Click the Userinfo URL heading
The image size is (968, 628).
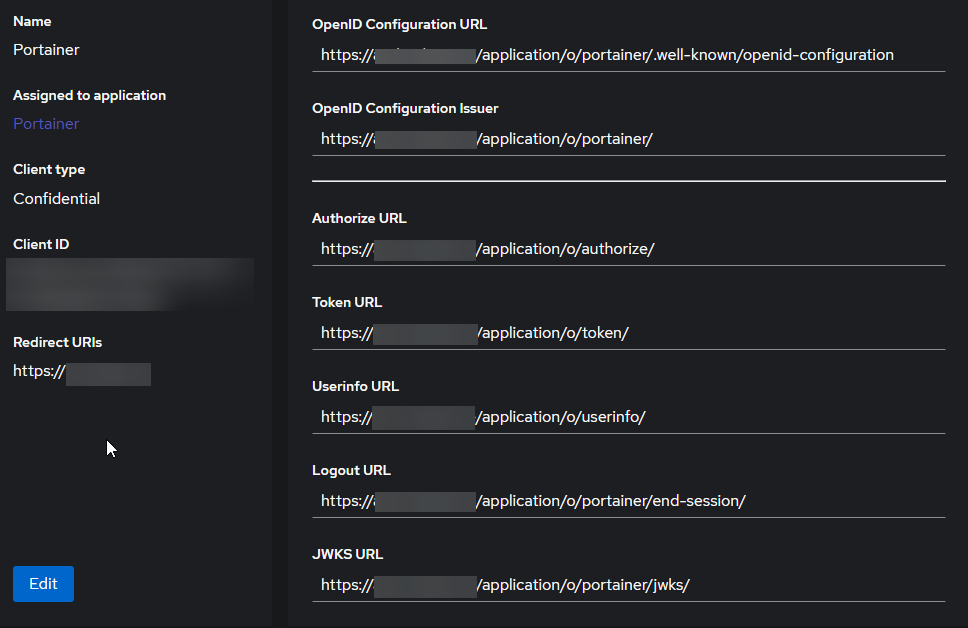[356, 386]
